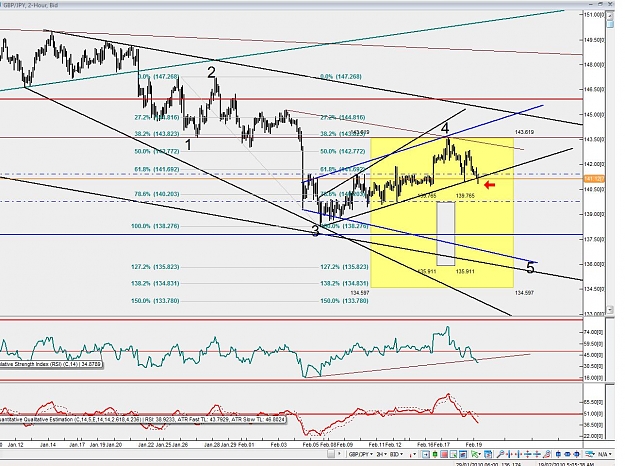Screen dimensions: 625x466
Task: Click the left '38.2% (143.823)' Fibonacci label
Action: (157, 134)
